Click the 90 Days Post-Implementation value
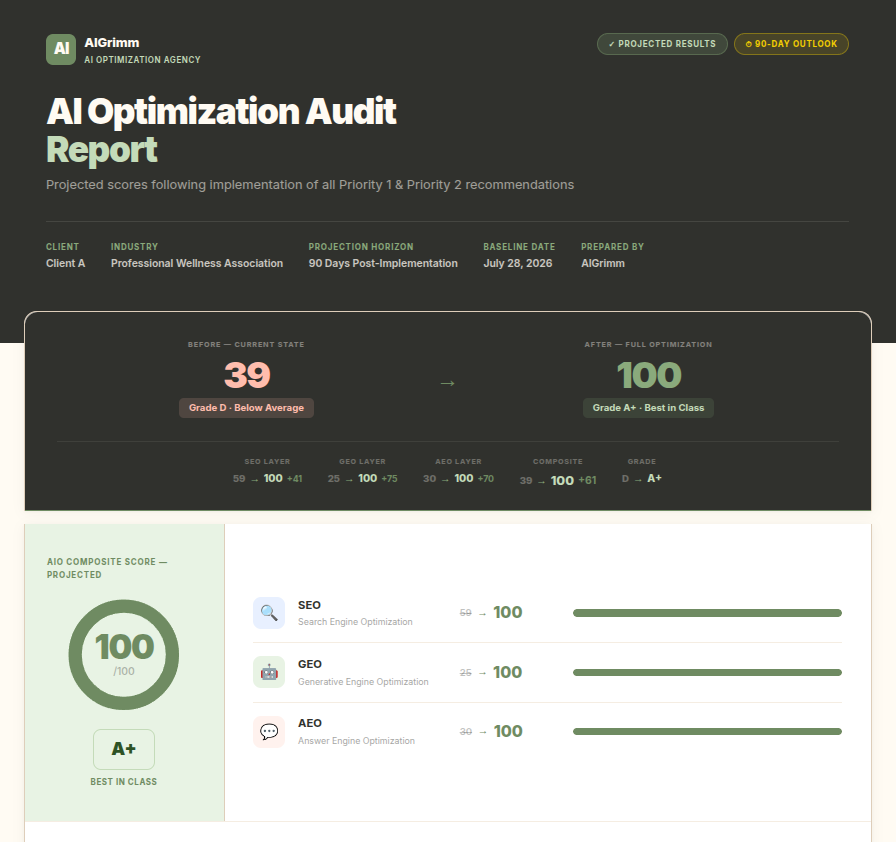This screenshot has width=896, height=842. coord(383,263)
